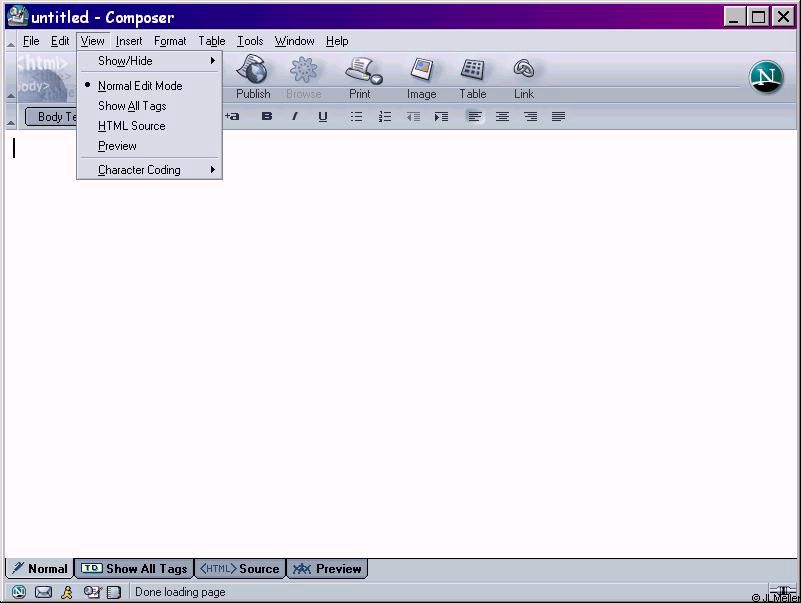Click the Print toolbar icon
Image resolution: width=801 pixels, height=603 pixels.
(x=361, y=78)
